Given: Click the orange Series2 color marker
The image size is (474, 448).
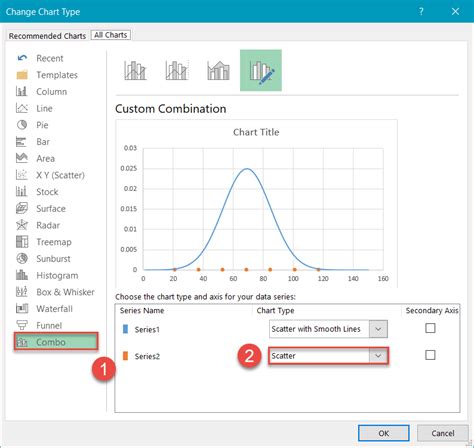Looking at the screenshot, I should (x=125, y=356).
